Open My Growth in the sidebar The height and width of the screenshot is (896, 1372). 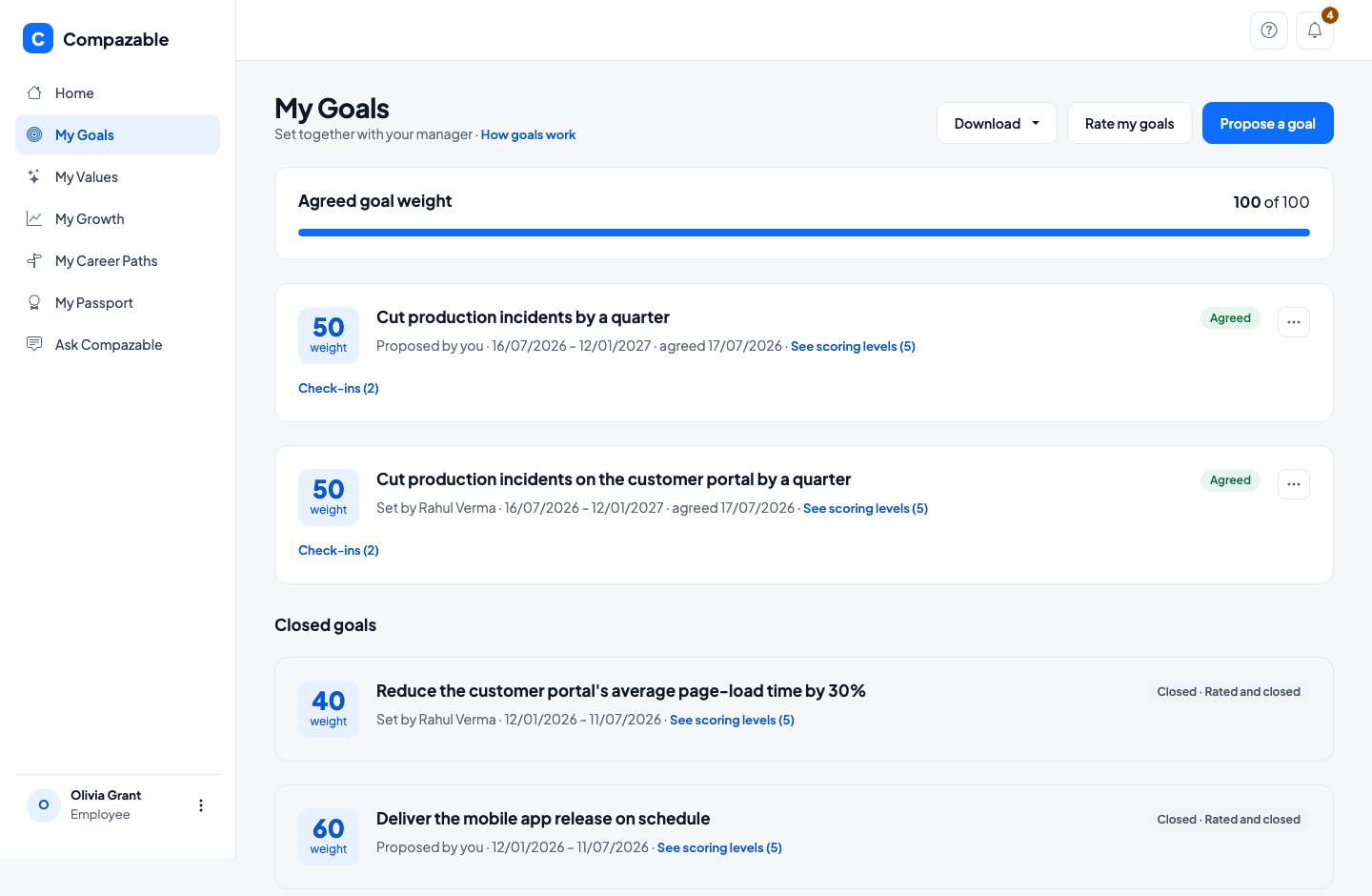117,218
